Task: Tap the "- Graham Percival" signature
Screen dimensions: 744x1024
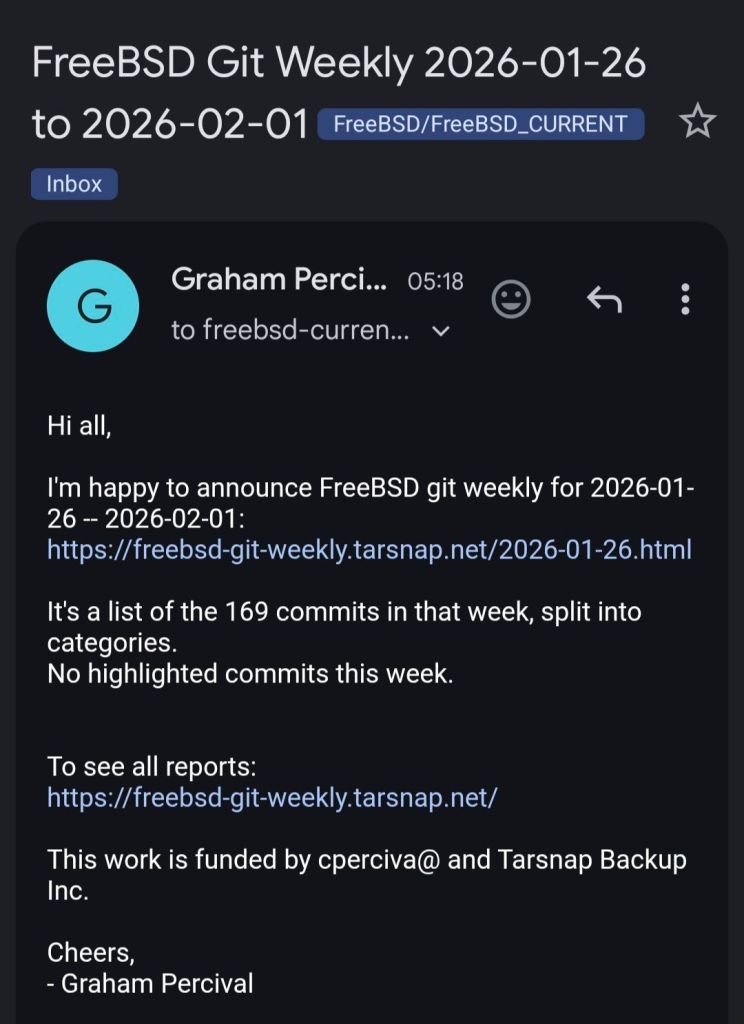Action: pos(150,983)
